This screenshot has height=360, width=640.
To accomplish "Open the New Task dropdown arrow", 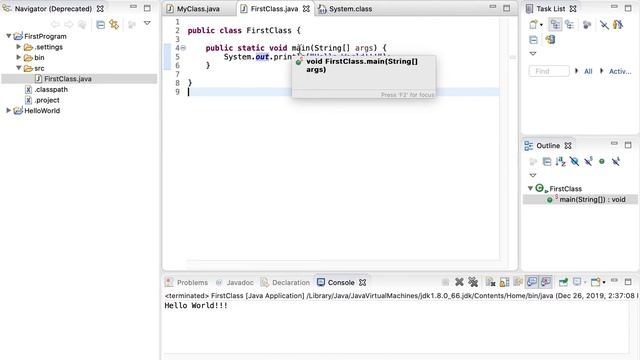I will [x=541, y=25].
